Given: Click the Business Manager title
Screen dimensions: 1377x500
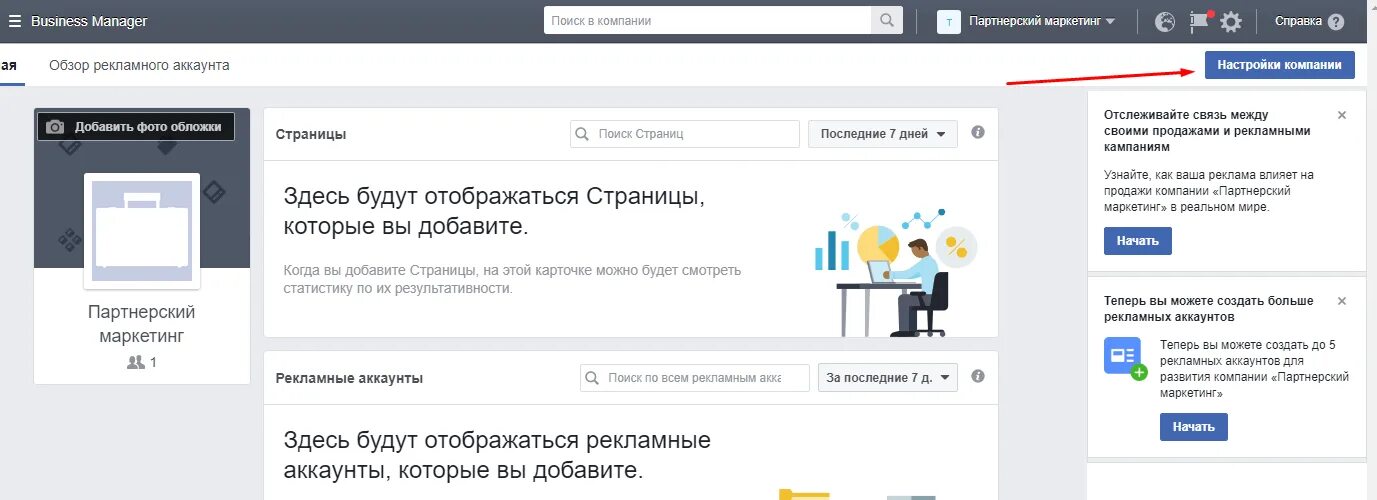Looking at the screenshot, I should [89, 21].
